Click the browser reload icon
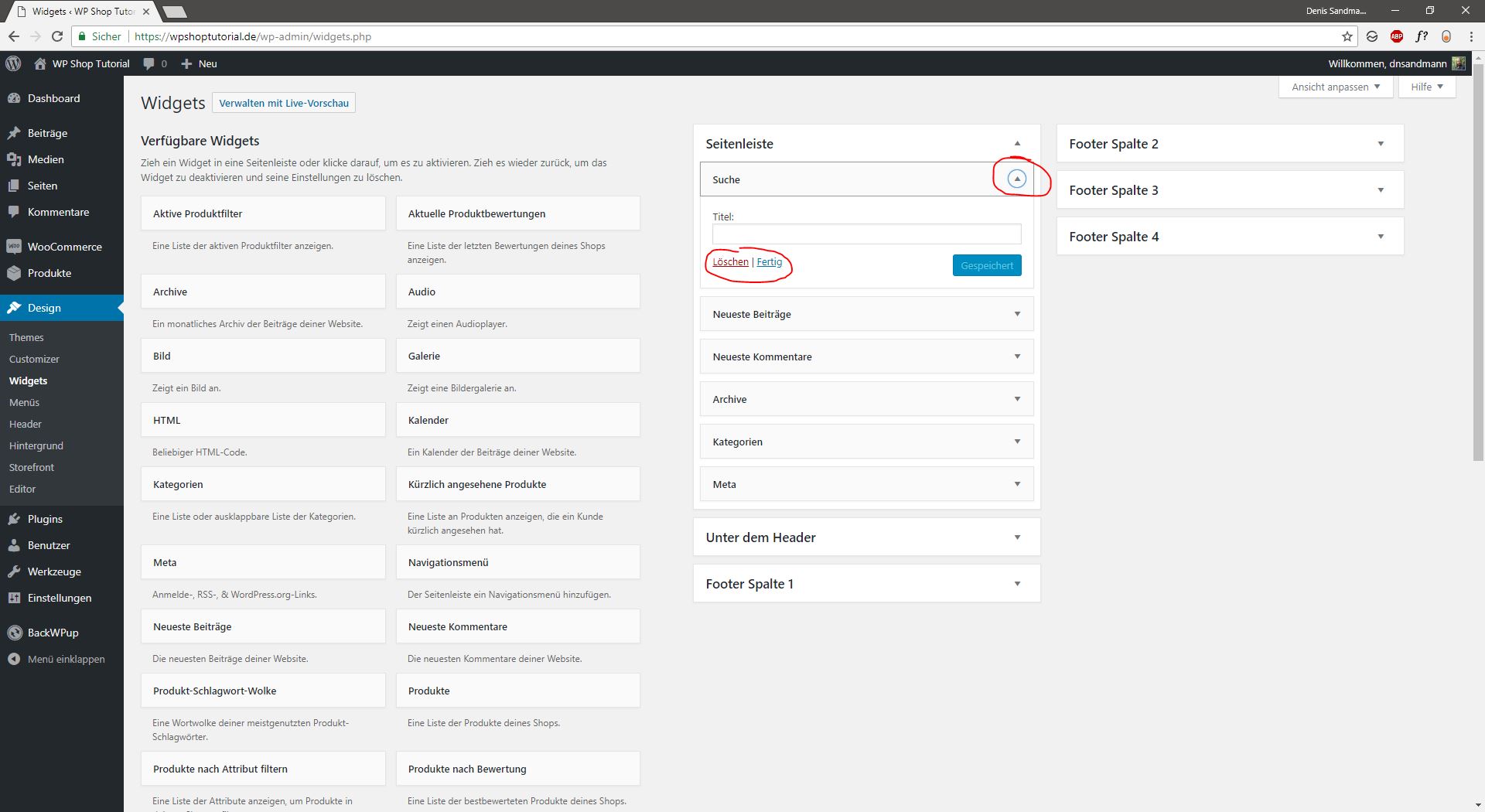The width and height of the screenshot is (1485, 812). tap(57, 36)
